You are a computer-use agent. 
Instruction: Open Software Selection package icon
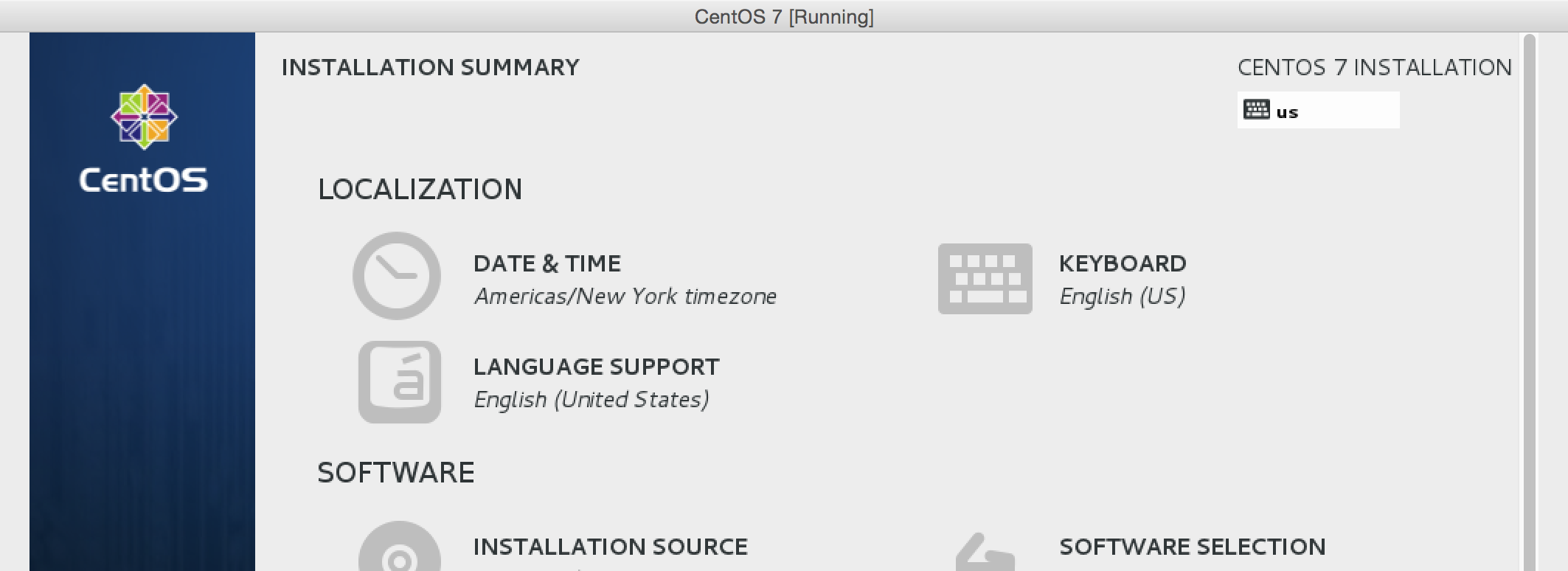[x=985, y=552]
